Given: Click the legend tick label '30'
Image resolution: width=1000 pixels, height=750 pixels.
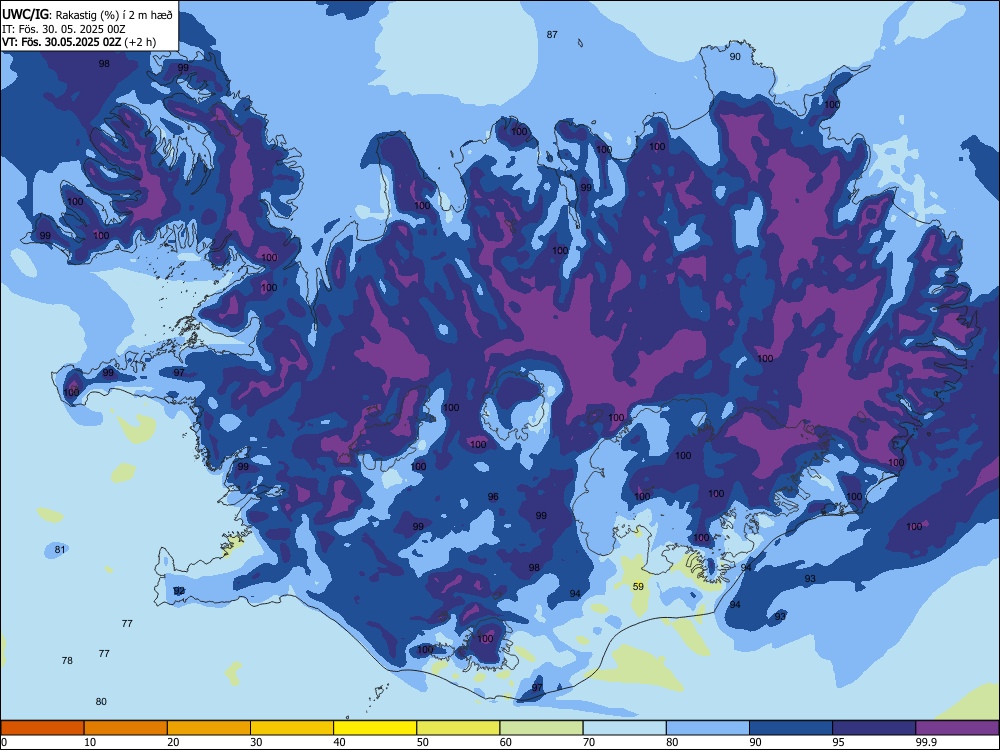Looking at the screenshot, I should tap(256, 742).
